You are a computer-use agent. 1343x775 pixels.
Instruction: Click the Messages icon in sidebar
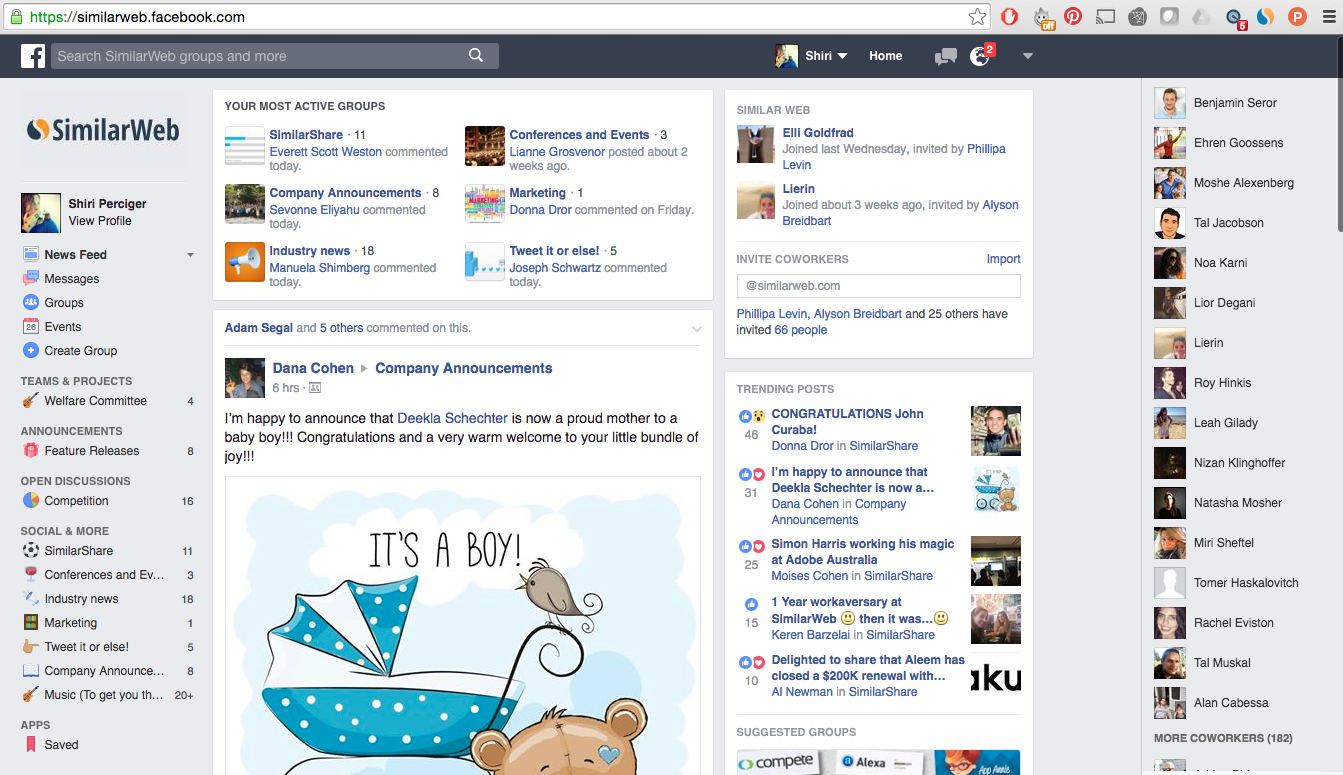tap(31, 278)
